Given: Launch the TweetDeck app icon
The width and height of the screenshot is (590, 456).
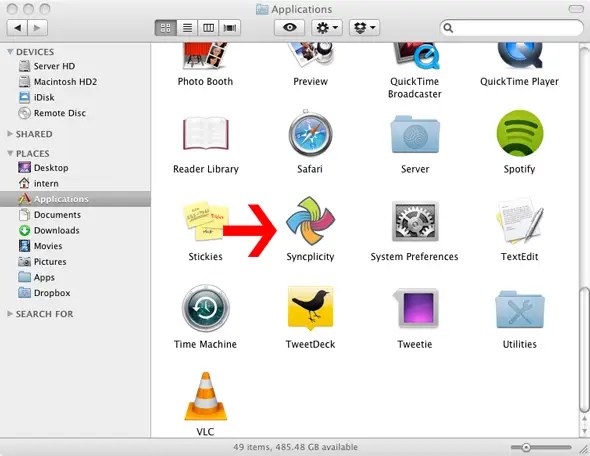Looking at the screenshot, I should [310, 308].
